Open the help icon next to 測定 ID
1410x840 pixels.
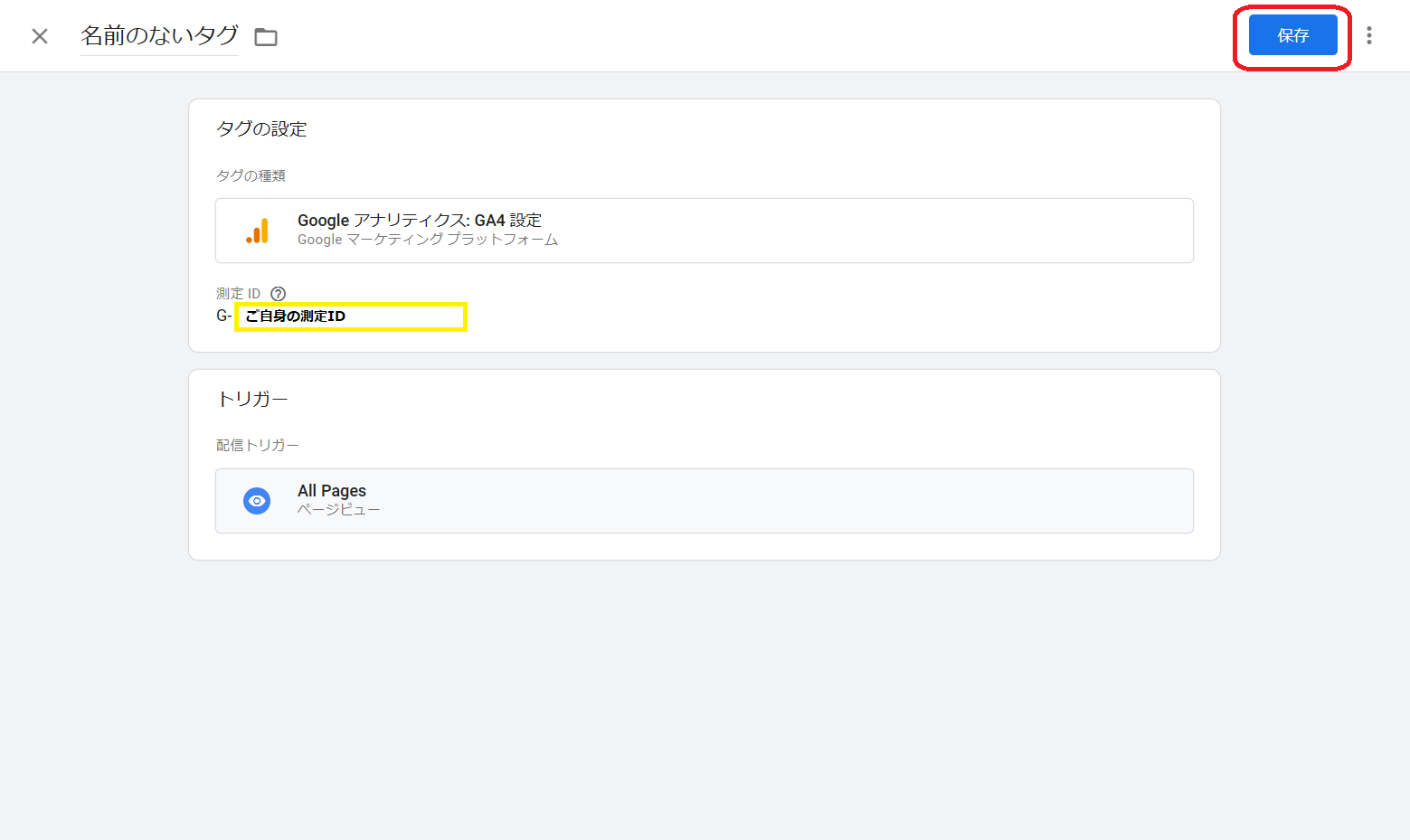point(279,294)
